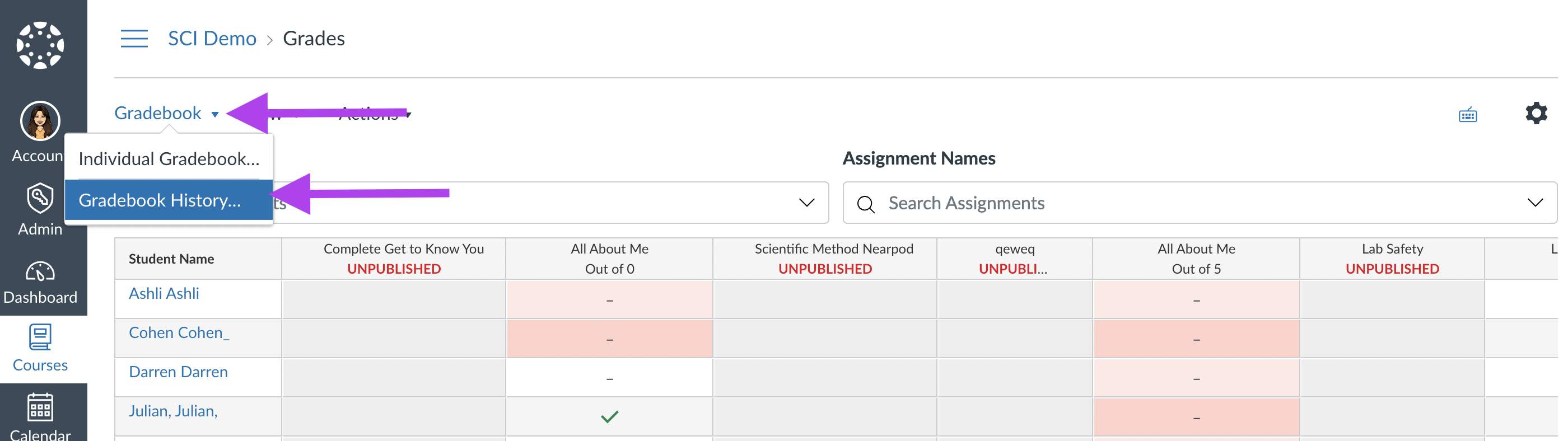Click the Lab Safety column header
1568x441 pixels.
coord(1392,259)
